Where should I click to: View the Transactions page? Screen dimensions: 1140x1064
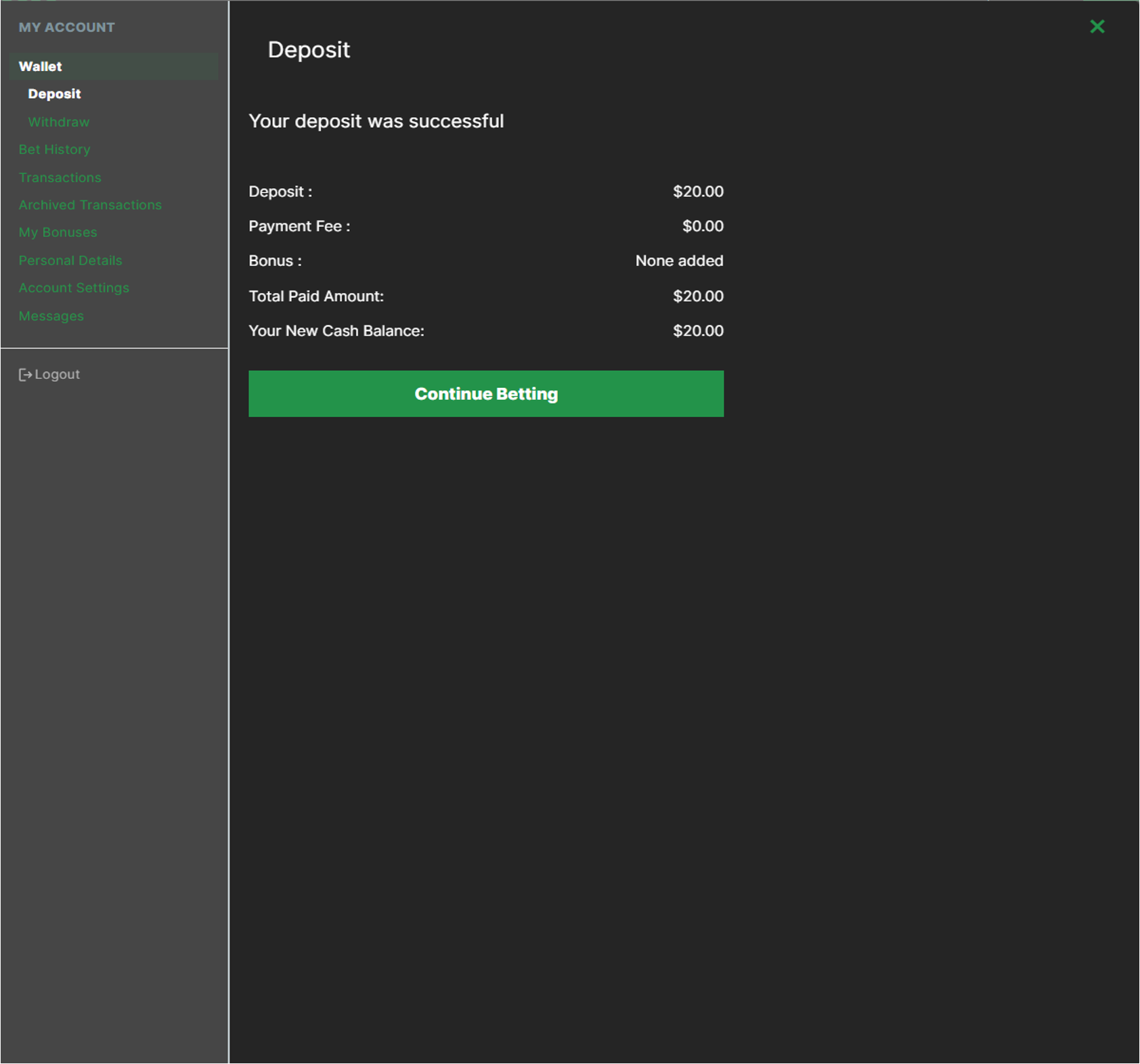tap(60, 177)
